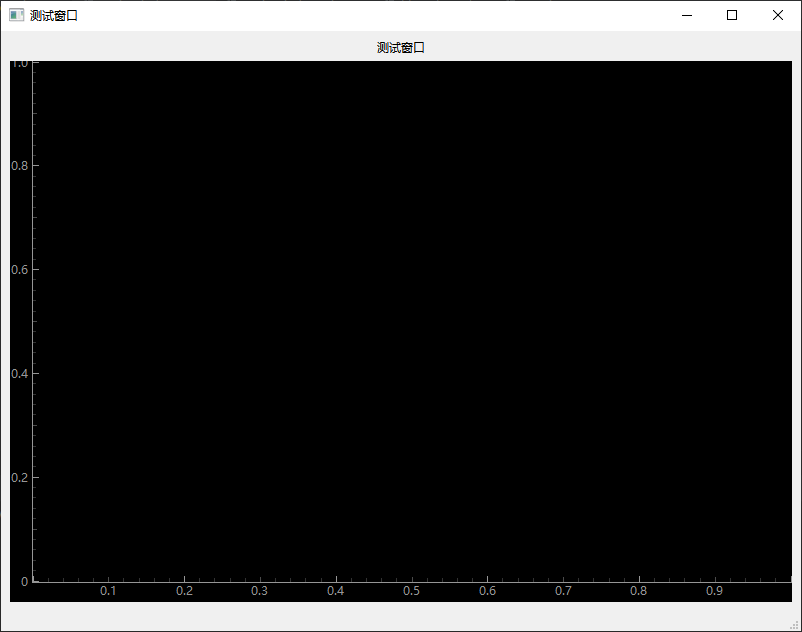802x632 pixels.
Task: Click the 0.1 label on the horizontal axis
Action: [108, 591]
